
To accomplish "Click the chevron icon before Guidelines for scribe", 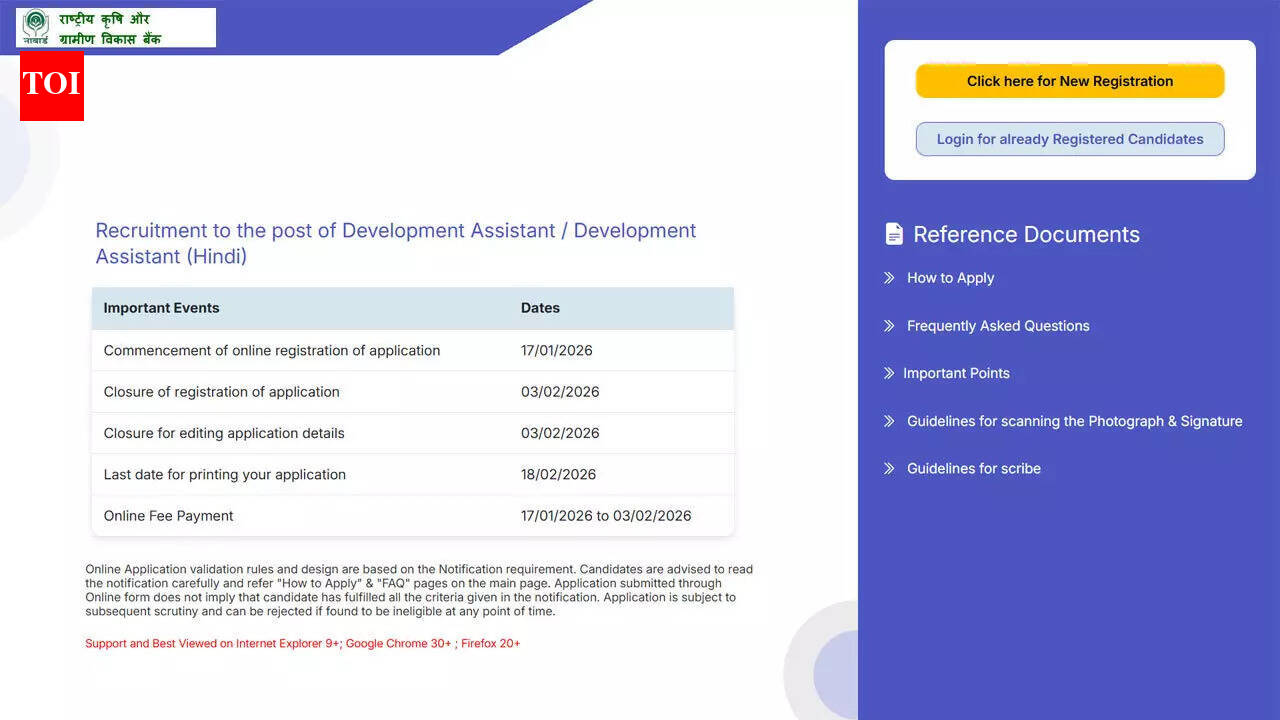I will 889,468.
